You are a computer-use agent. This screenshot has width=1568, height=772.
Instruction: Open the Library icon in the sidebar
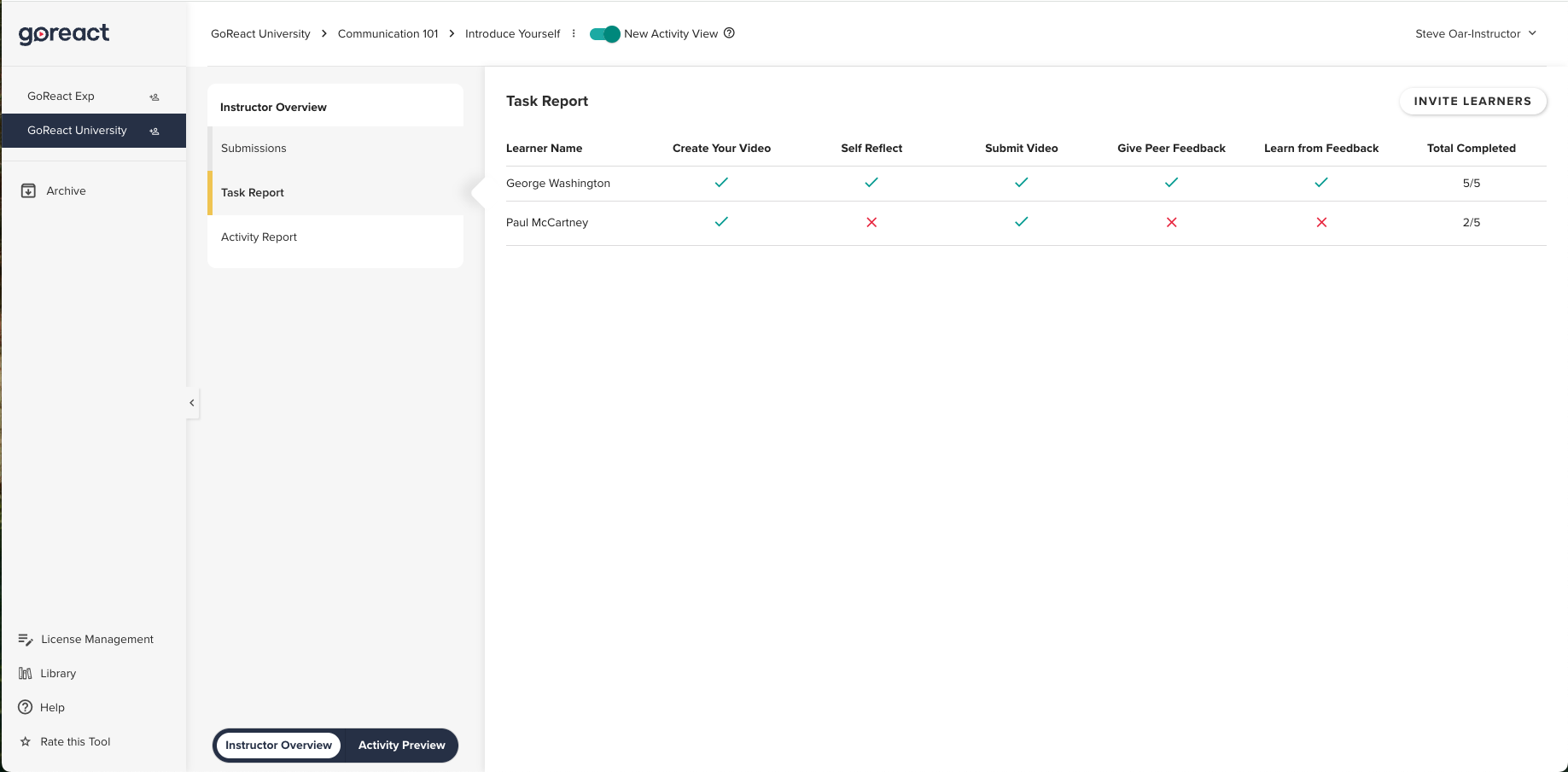click(26, 673)
